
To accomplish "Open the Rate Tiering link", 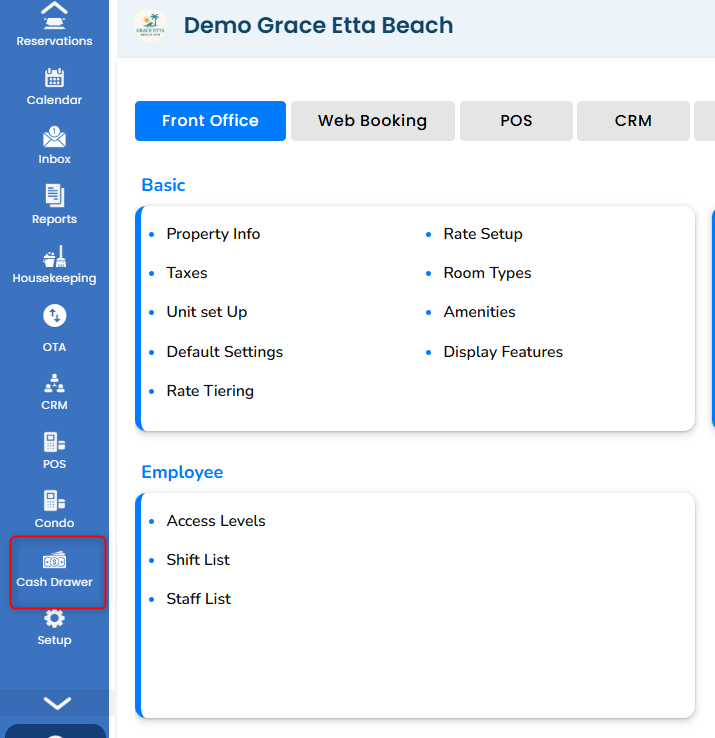I will tap(210, 391).
